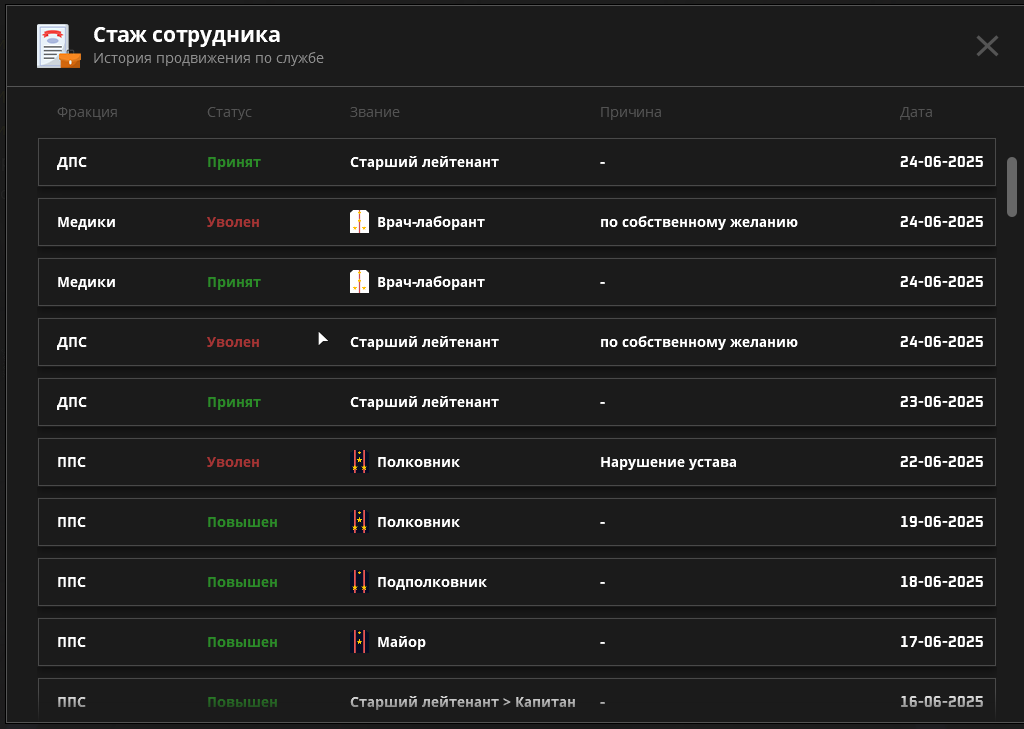Close the Стаж сотрудника window
1024x729 pixels.
(x=987, y=46)
